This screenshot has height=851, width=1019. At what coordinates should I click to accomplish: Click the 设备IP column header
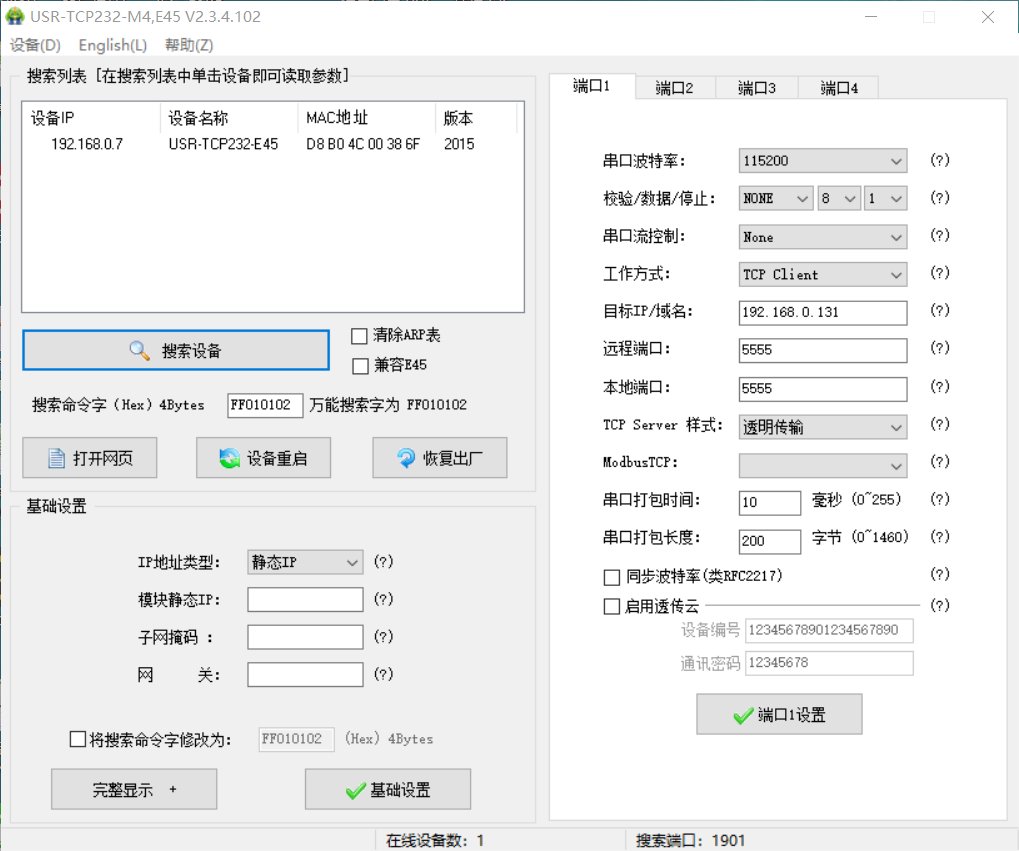tap(92, 118)
